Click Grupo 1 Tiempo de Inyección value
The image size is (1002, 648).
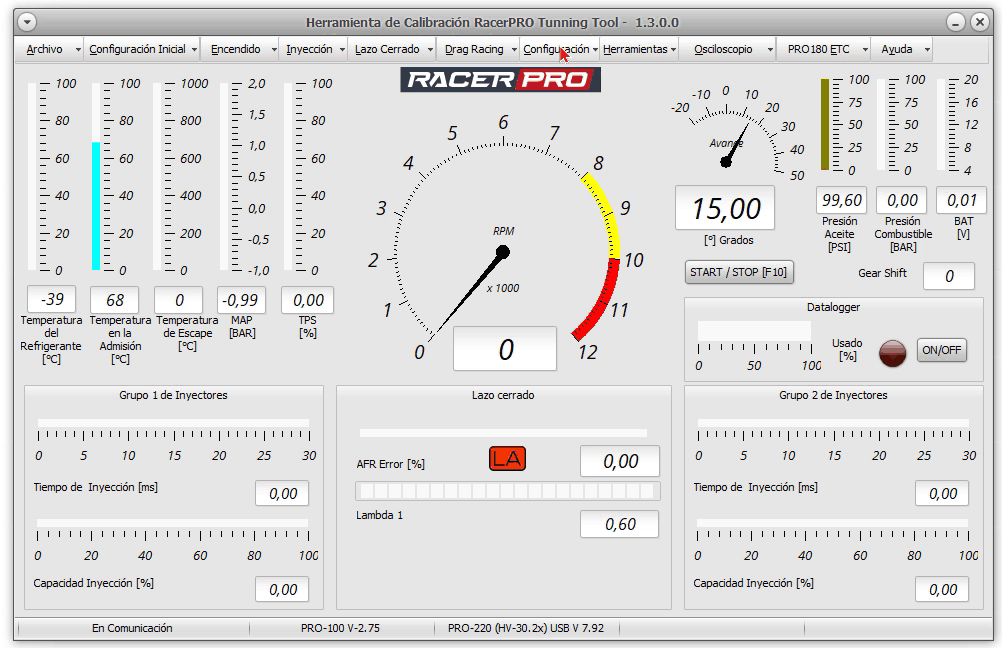click(282, 493)
